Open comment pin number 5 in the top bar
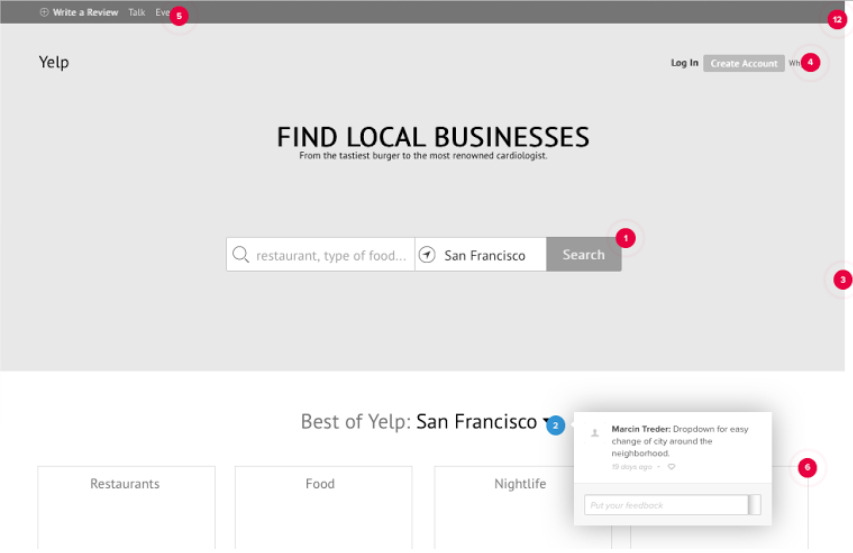 179,16
